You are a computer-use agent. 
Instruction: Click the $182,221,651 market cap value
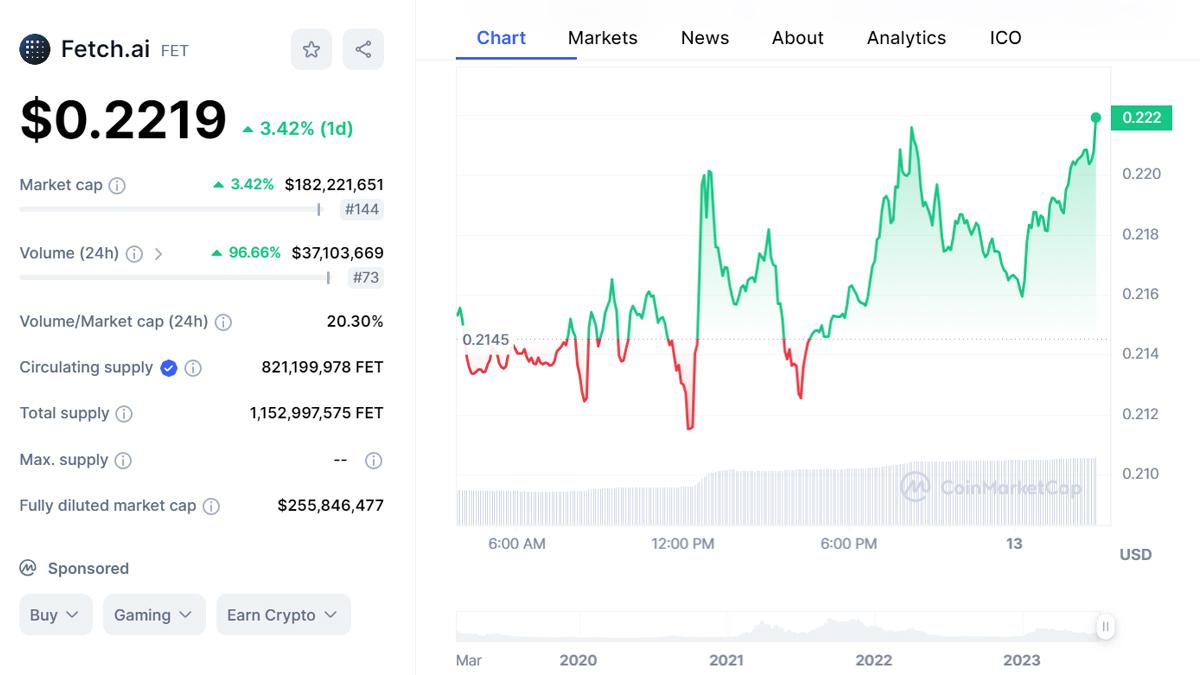[334, 185]
